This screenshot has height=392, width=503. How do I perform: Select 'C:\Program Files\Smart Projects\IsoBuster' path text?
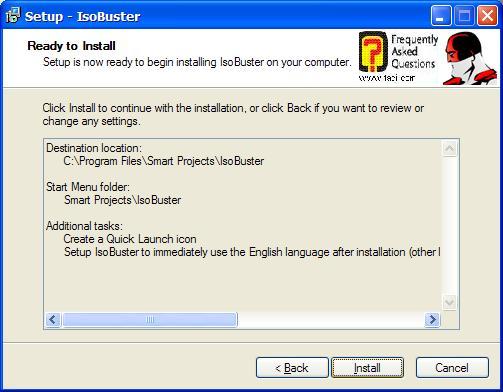[164, 161]
